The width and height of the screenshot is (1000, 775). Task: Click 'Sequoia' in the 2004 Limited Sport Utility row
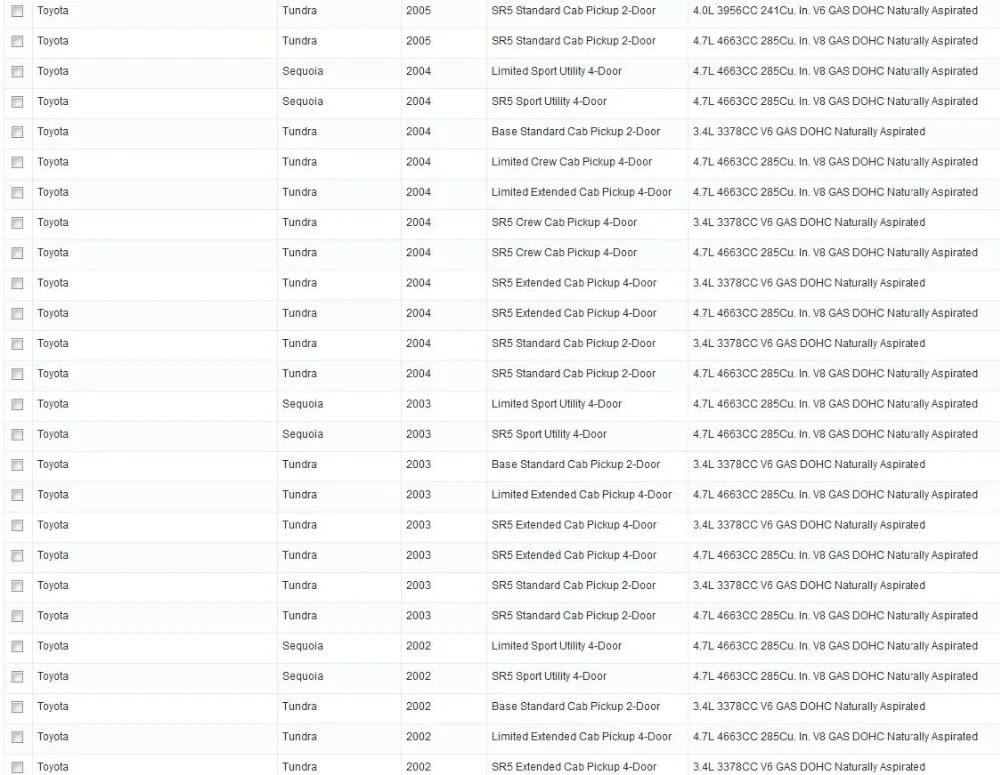point(302,71)
